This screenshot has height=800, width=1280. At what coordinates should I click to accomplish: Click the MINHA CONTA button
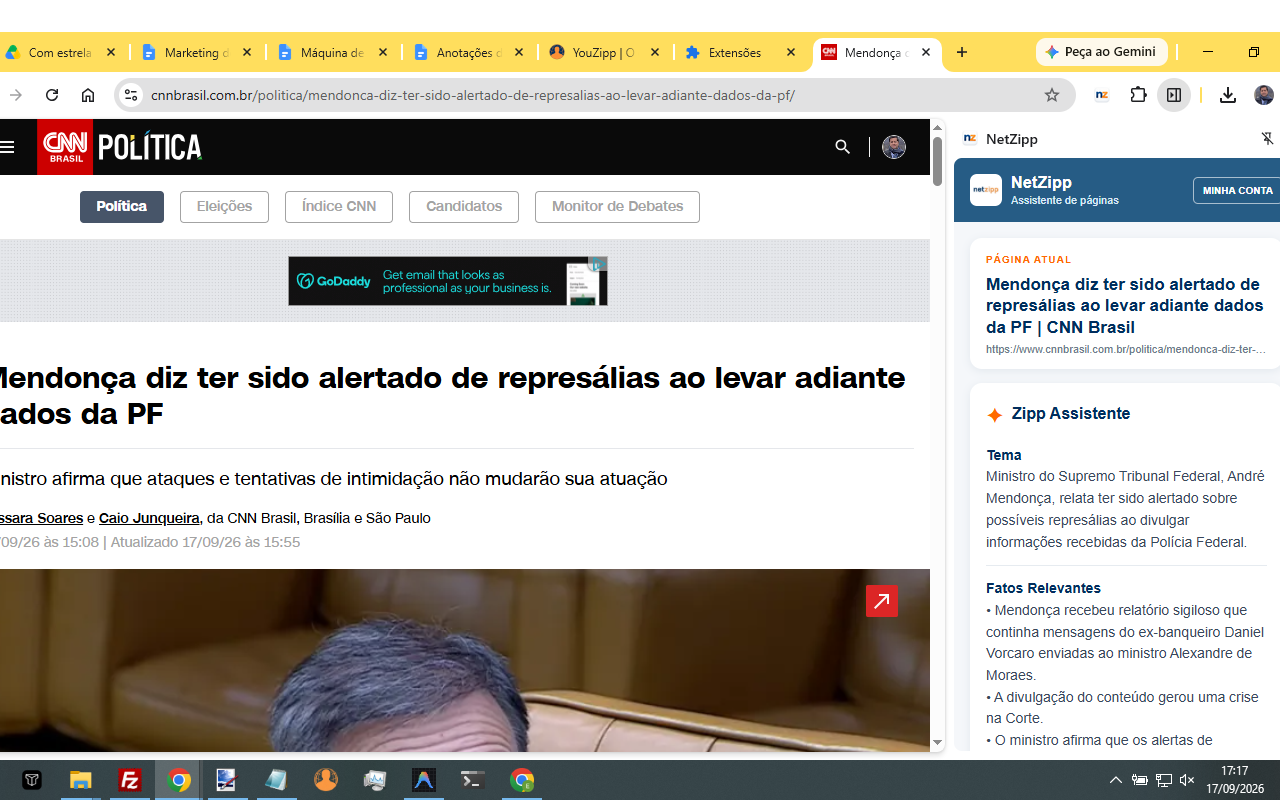click(1237, 190)
